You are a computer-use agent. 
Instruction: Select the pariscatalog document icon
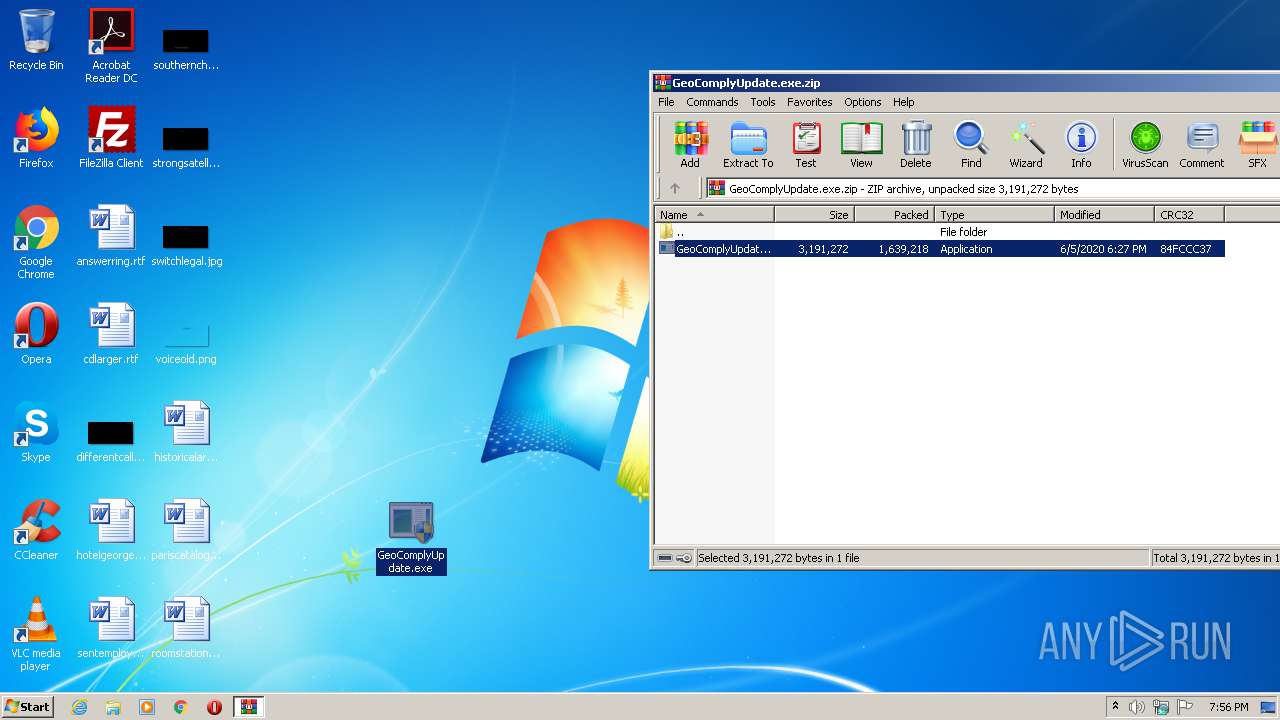(x=186, y=530)
